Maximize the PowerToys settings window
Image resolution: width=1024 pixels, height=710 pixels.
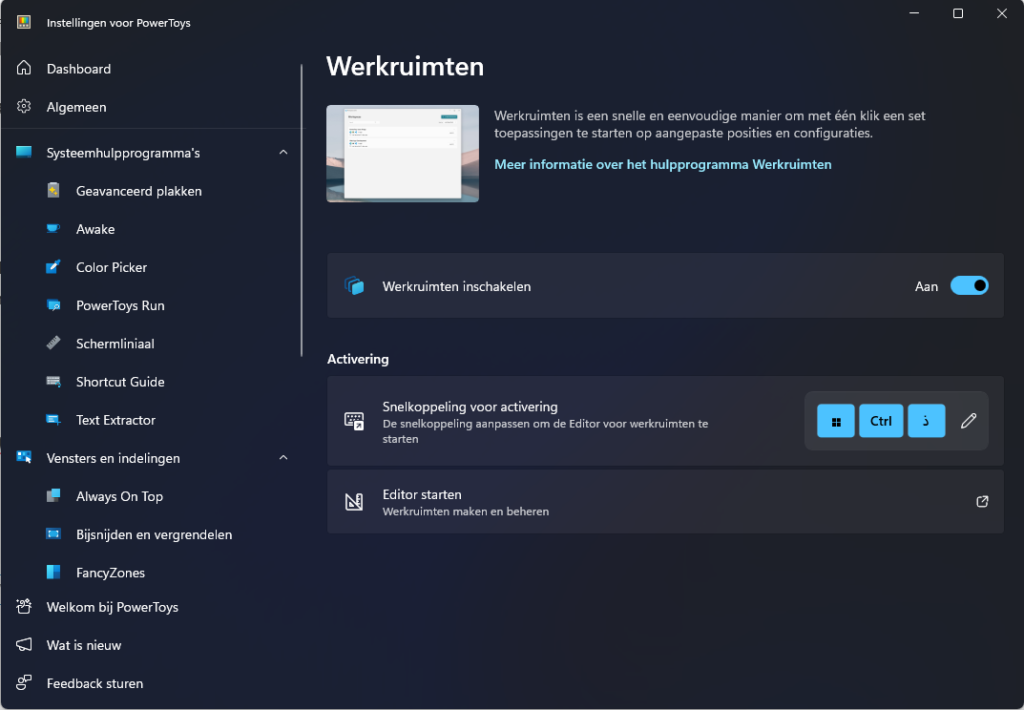pos(958,13)
